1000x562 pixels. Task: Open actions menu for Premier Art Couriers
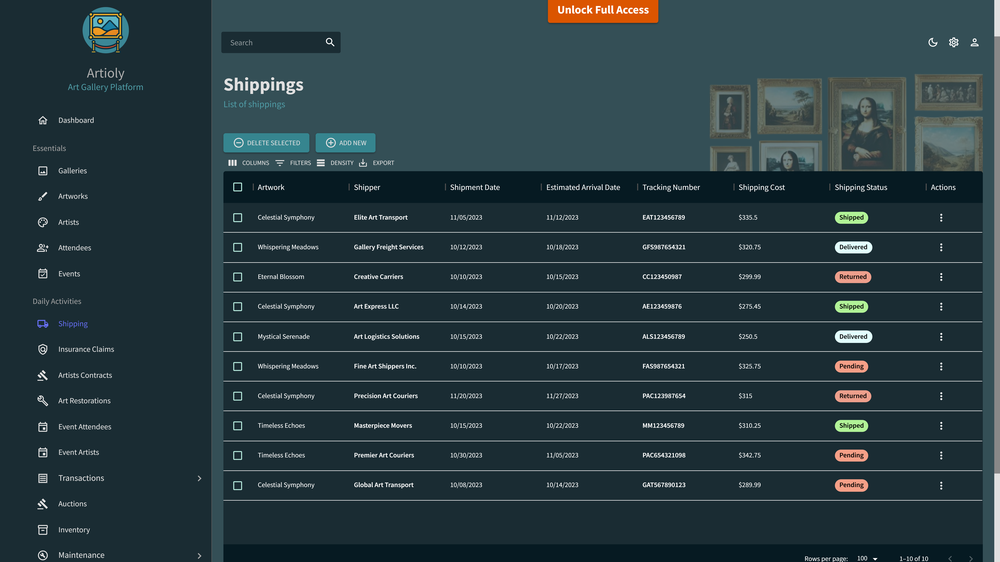pyautogui.click(x=941, y=455)
